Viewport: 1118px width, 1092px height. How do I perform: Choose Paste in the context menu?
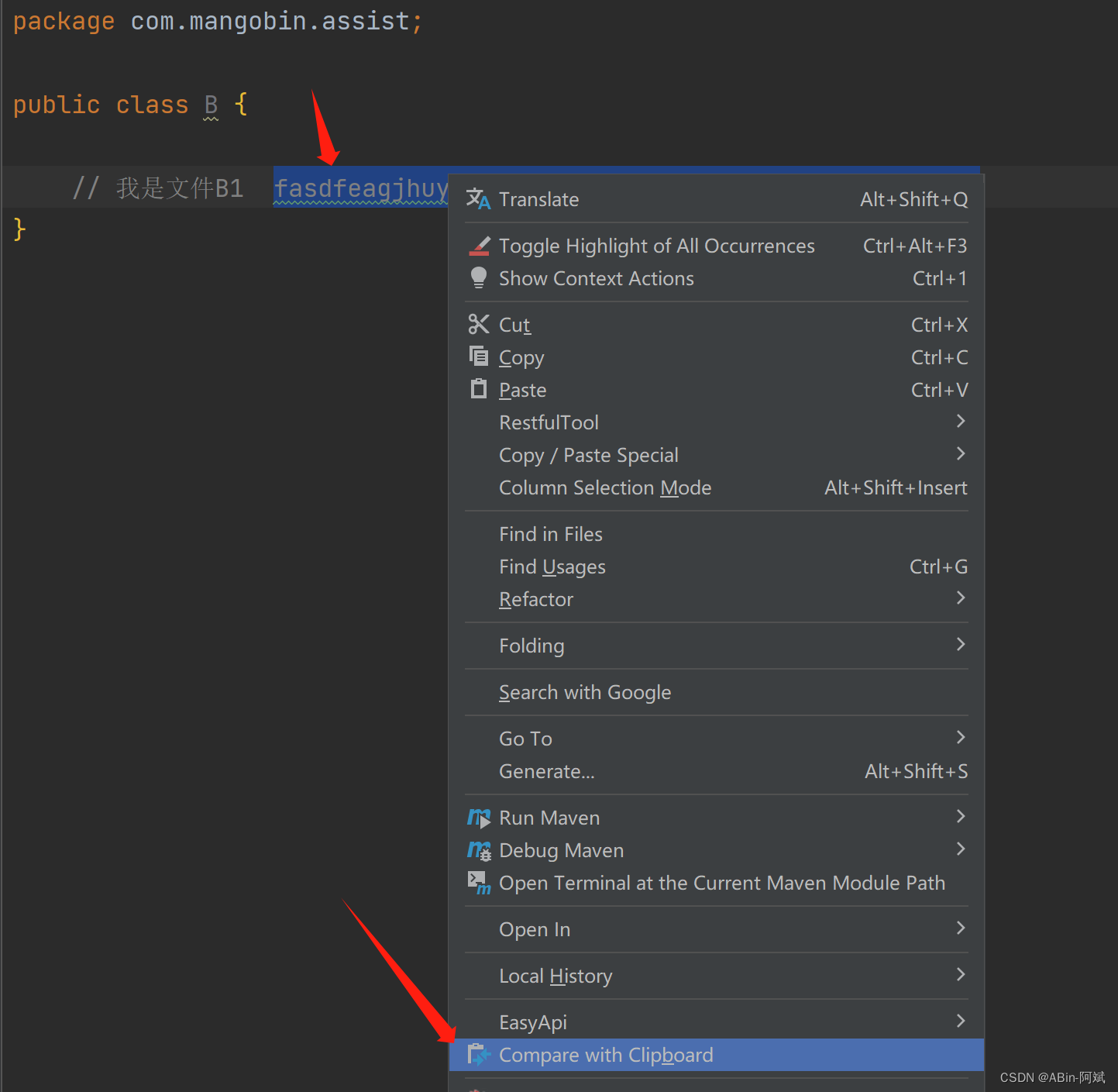coord(716,390)
